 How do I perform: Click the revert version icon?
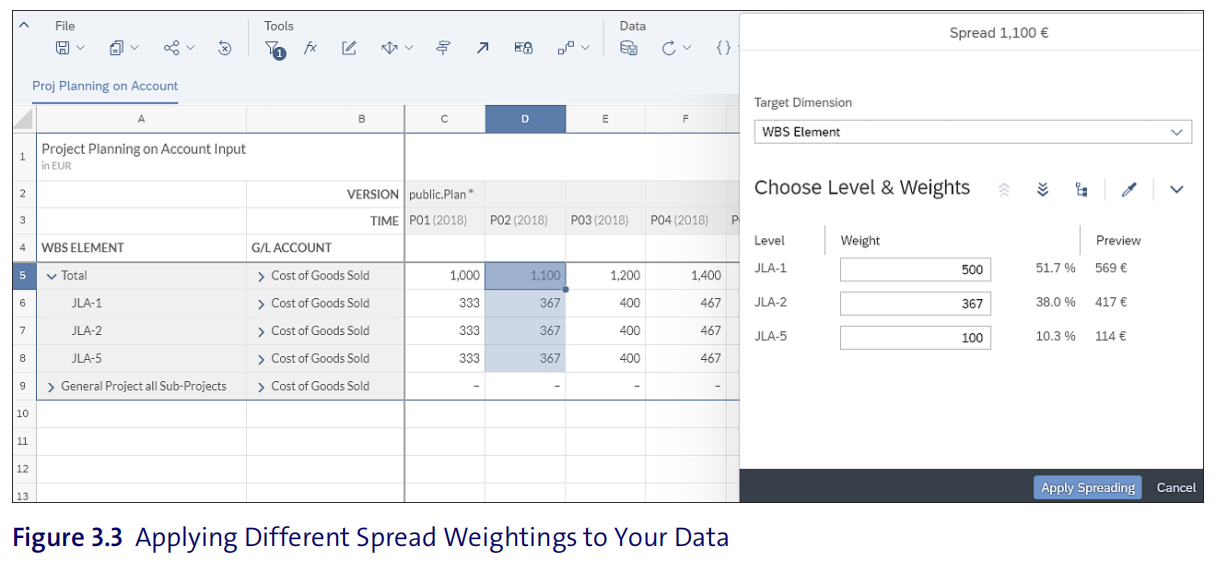pos(225,48)
